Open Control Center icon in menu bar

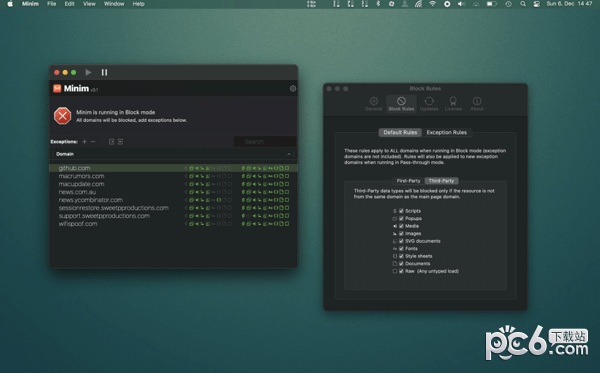536,4
